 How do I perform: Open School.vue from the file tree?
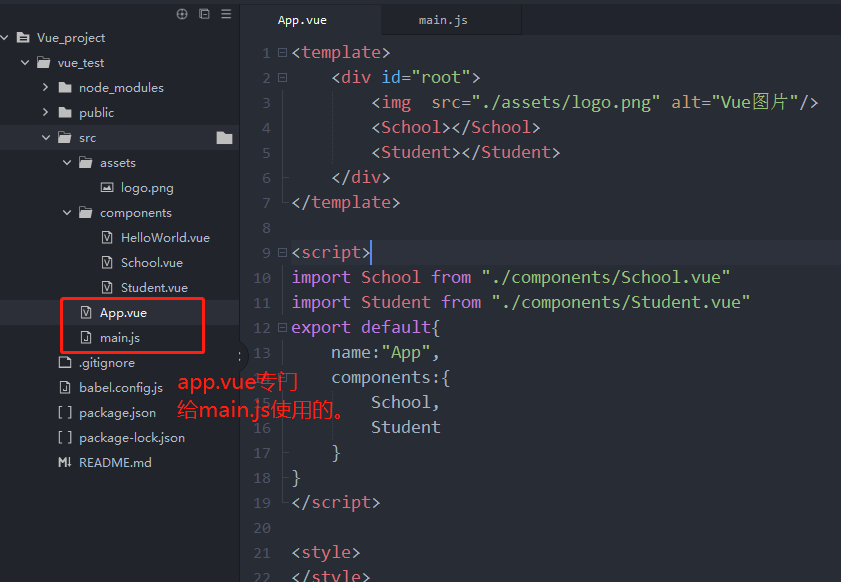pyautogui.click(x=152, y=263)
